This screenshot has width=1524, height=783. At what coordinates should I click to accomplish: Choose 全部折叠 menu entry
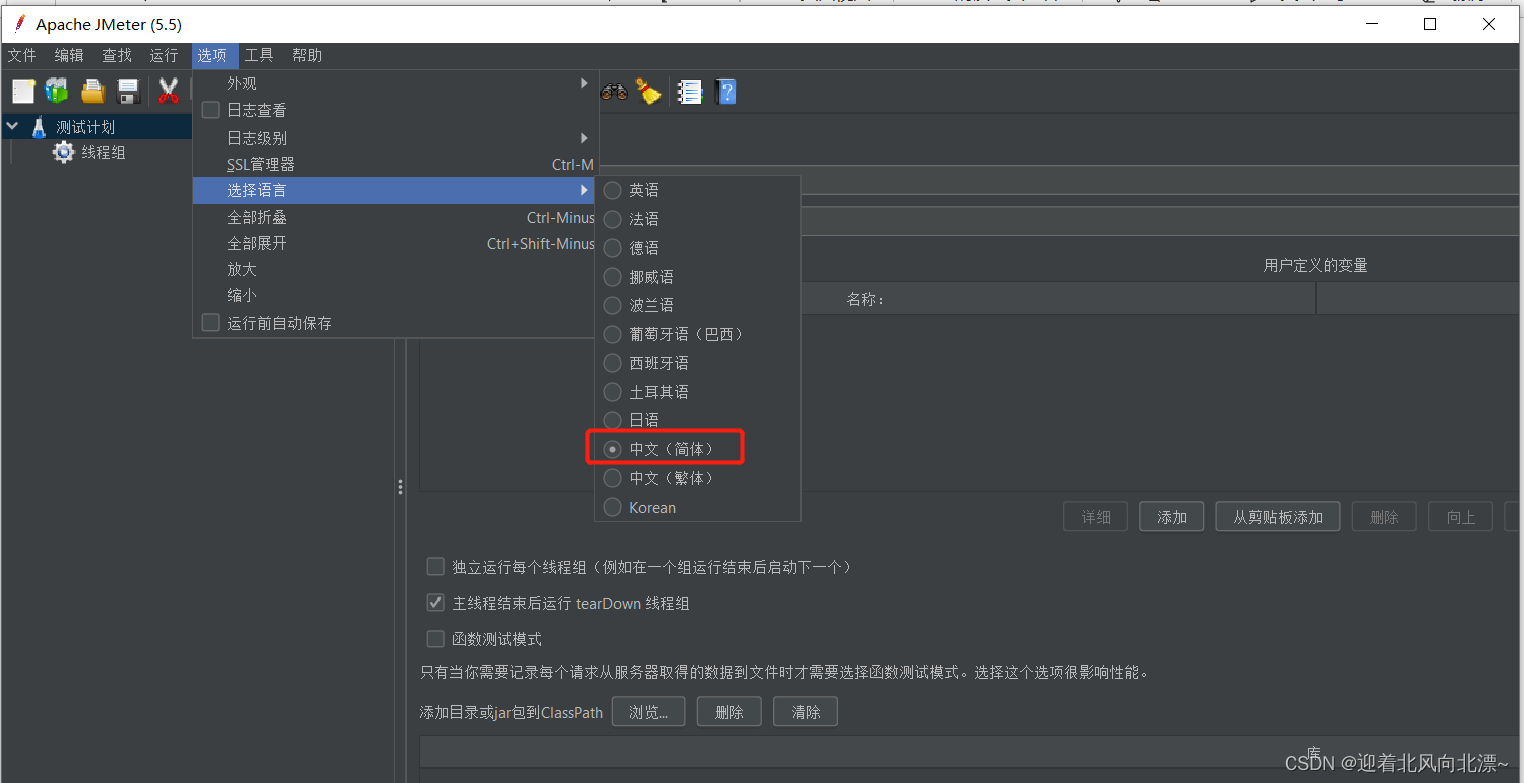tap(396, 217)
